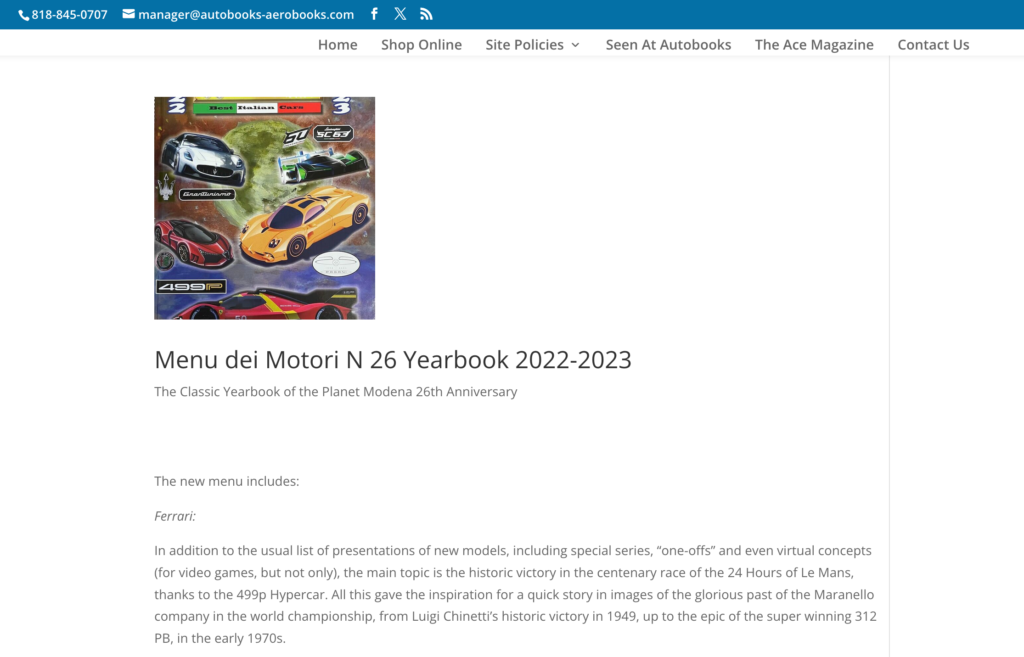This screenshot has width=1024, height=657.
Task: Open the X (Twitter) icon link
Action: coord(400,14)
